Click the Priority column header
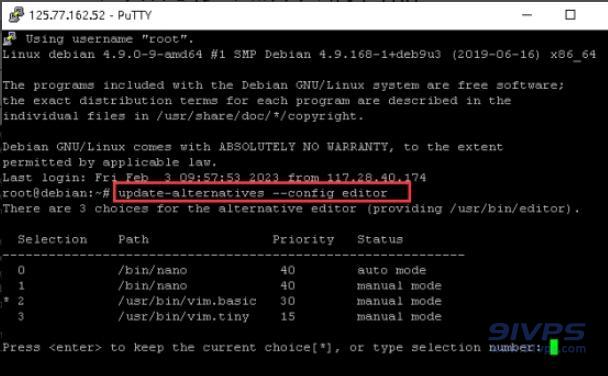The height and width of the screenshot is (376, 608). tap(303, 239)
